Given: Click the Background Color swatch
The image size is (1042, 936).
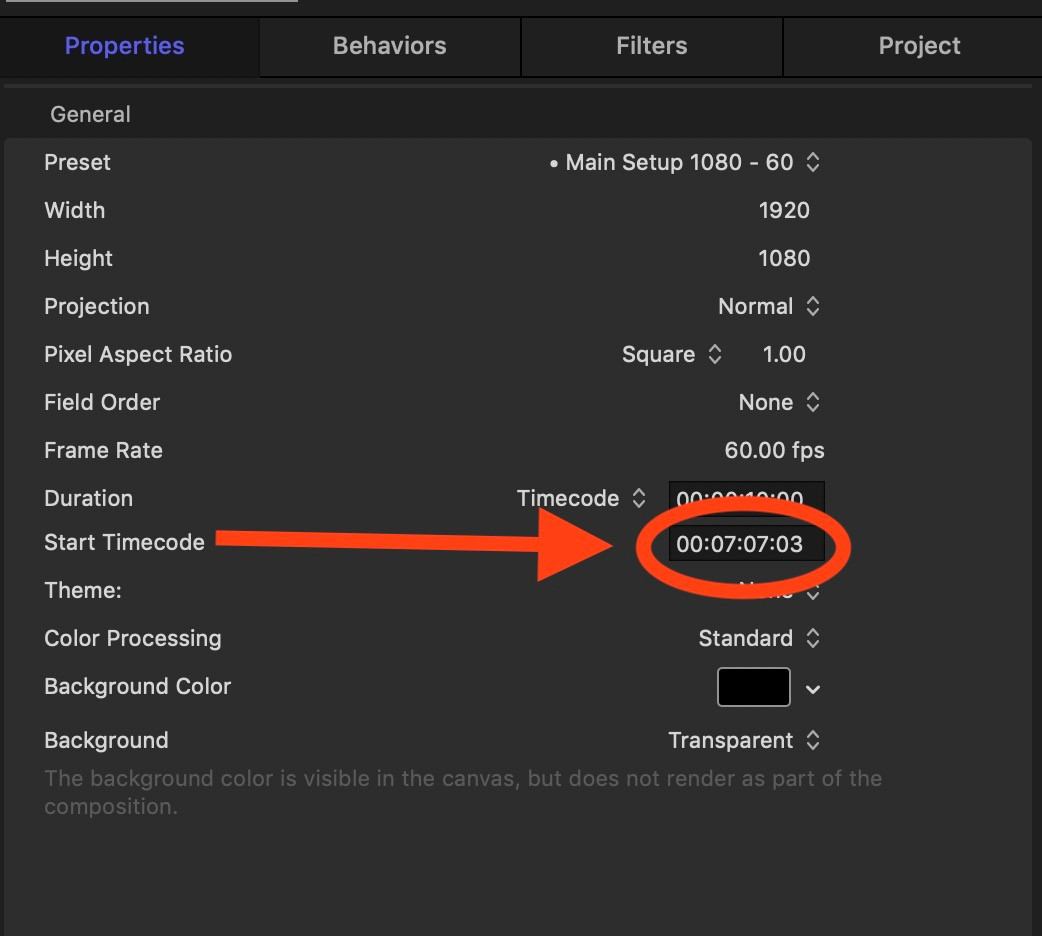Looking at the screenshot, I should click(x=753, y=687).
